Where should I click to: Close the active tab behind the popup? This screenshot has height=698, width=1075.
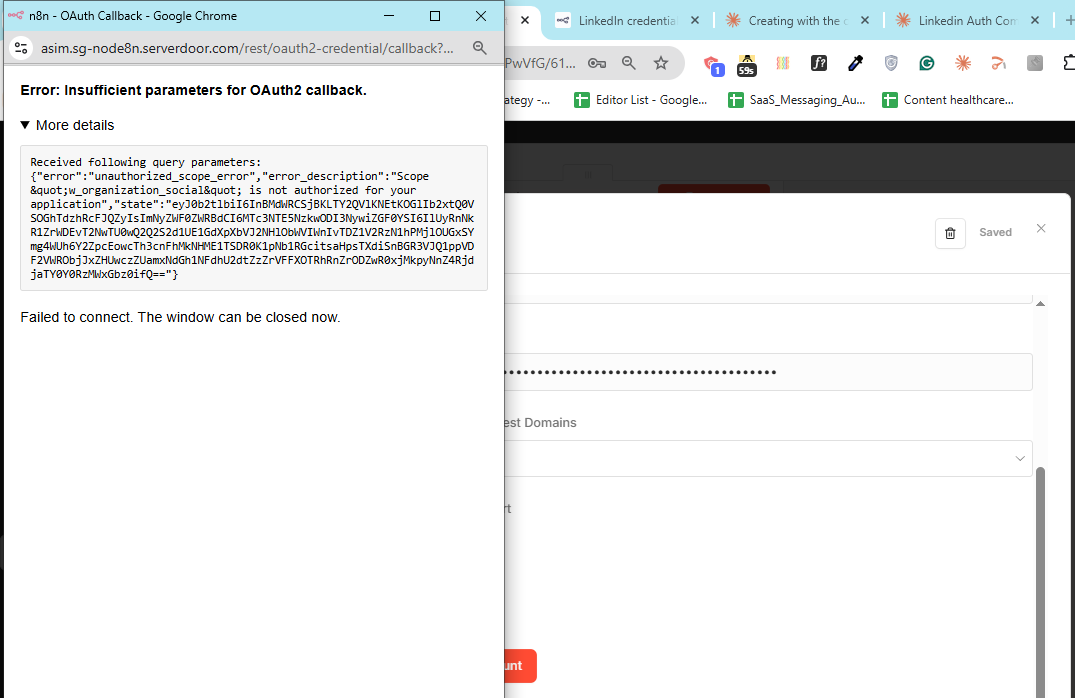click(x=524, y=21)
